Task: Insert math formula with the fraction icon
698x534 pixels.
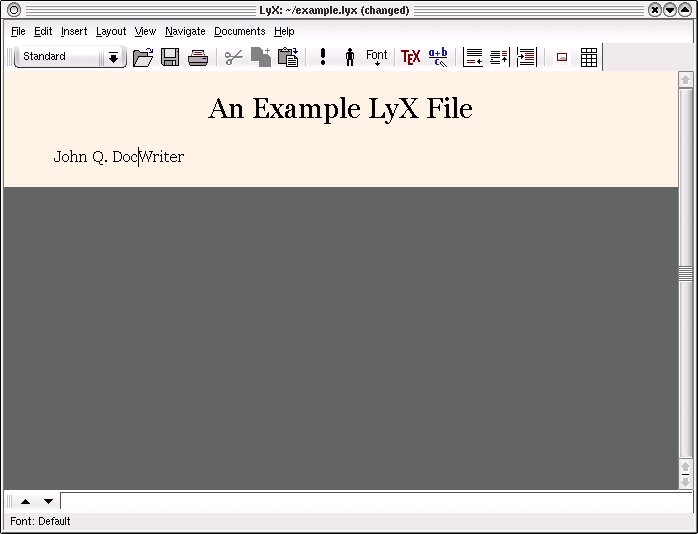Action: pyautogui.click(x=438, y=57)
